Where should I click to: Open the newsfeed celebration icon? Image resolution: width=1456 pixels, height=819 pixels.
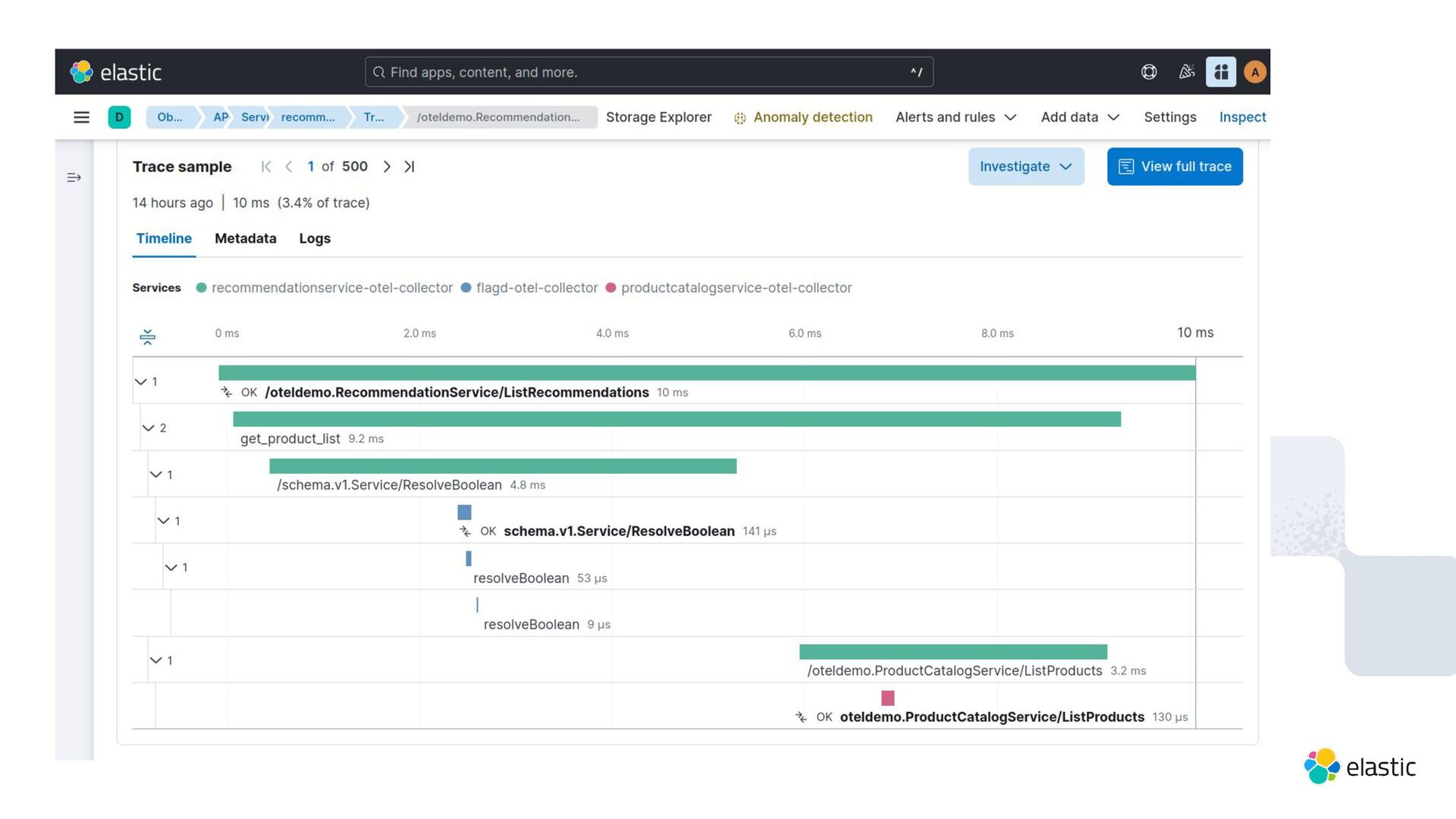point(1187,72)
